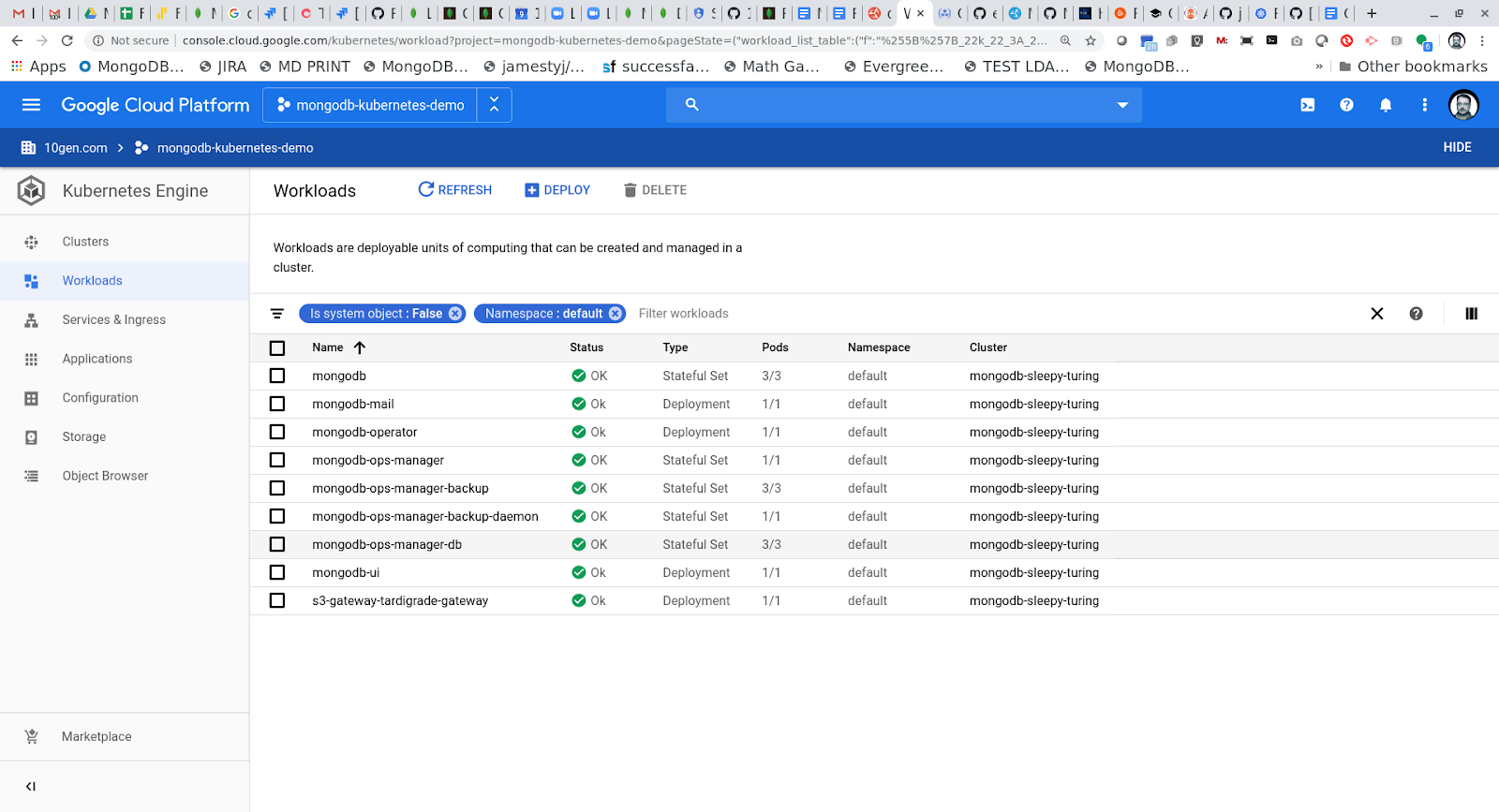Viewport: 1499px width, 812px height.
Task: Sort by the Name column header
Action: tap(328, 347)
